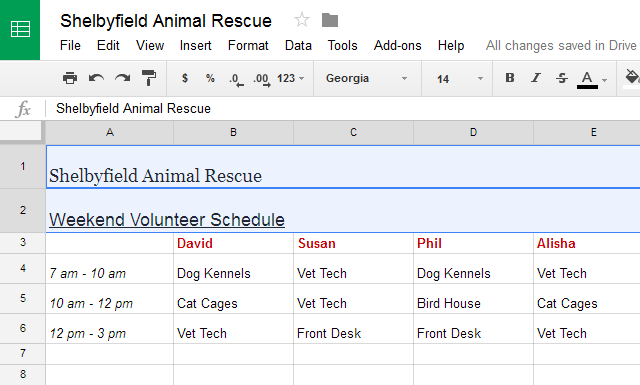Viewport: 640px width, 385px height.
Task: Expand the 123 more formats dropdown
Action: [291, 78]
